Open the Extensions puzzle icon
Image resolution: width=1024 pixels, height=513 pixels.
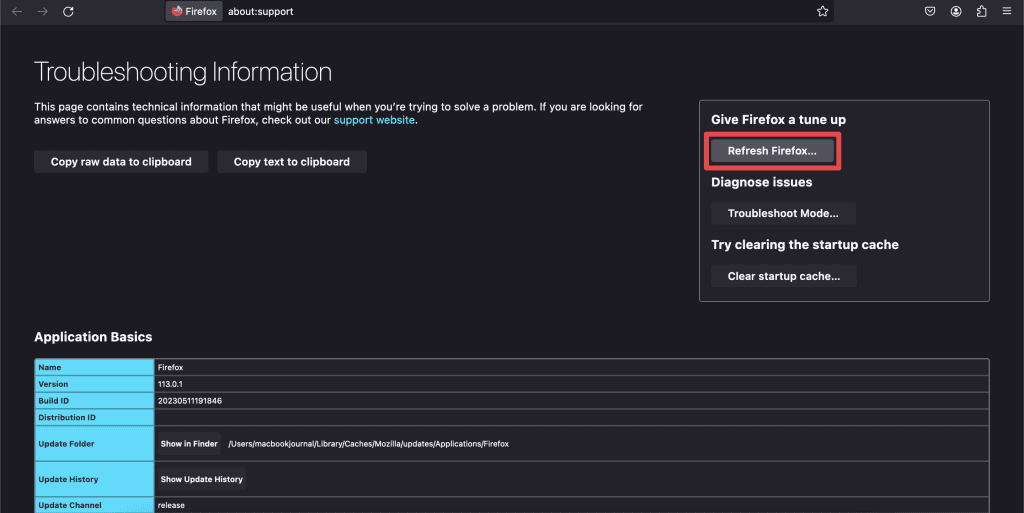[x=981, y=12]
